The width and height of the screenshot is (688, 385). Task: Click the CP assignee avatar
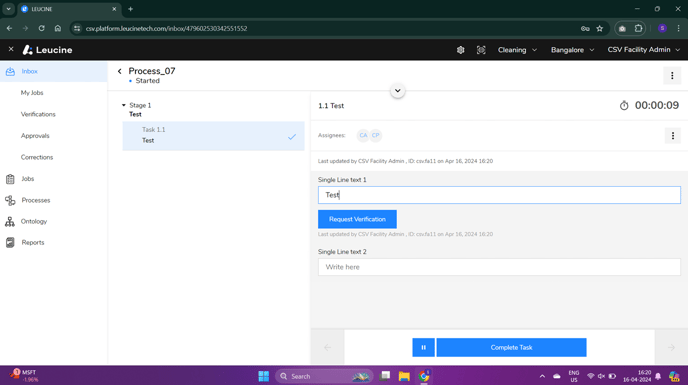point(376,136)
